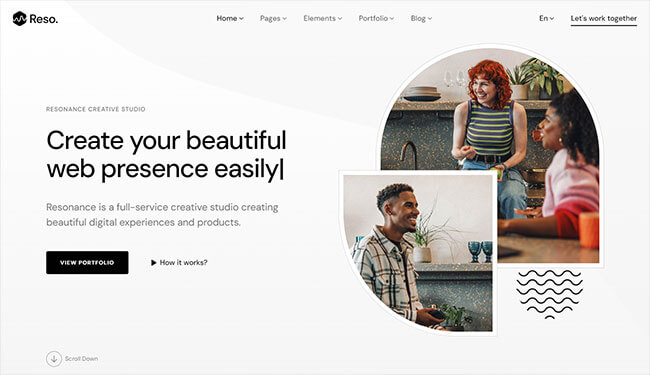Click the How it works? link text

pos(183,263)
